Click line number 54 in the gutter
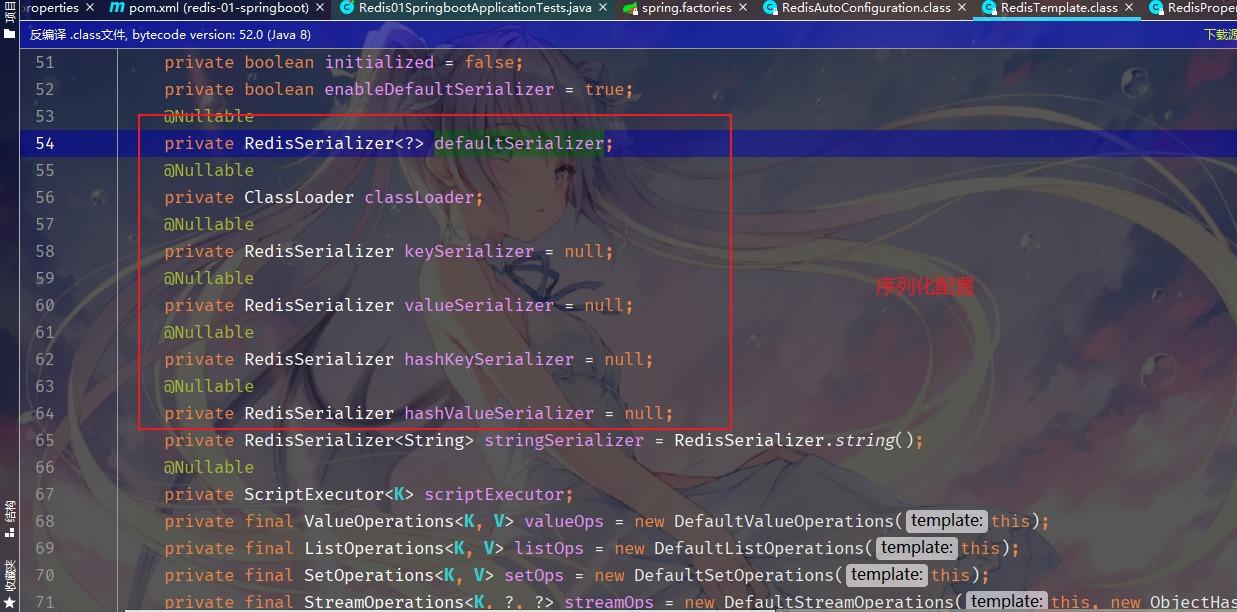This screenshot has height=612, width=1237. pos(44,143)
